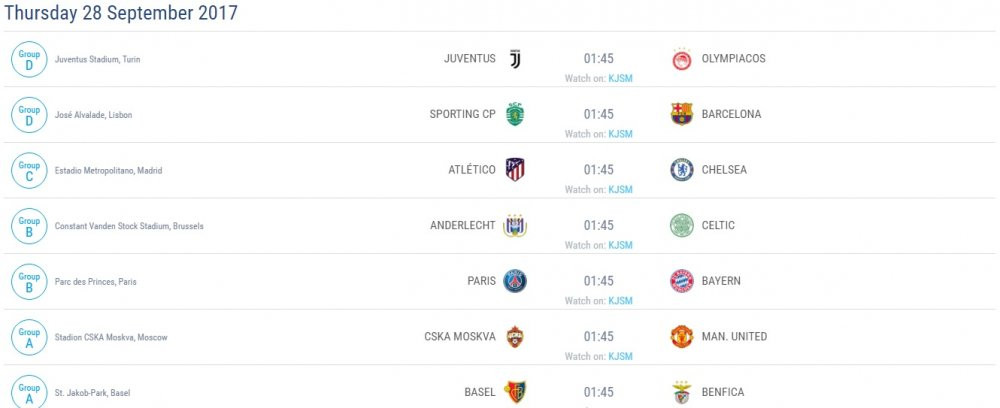Screen dimensions: 1000x408
Task: Click the Juventus club crest
Action: tap(515, 59)
